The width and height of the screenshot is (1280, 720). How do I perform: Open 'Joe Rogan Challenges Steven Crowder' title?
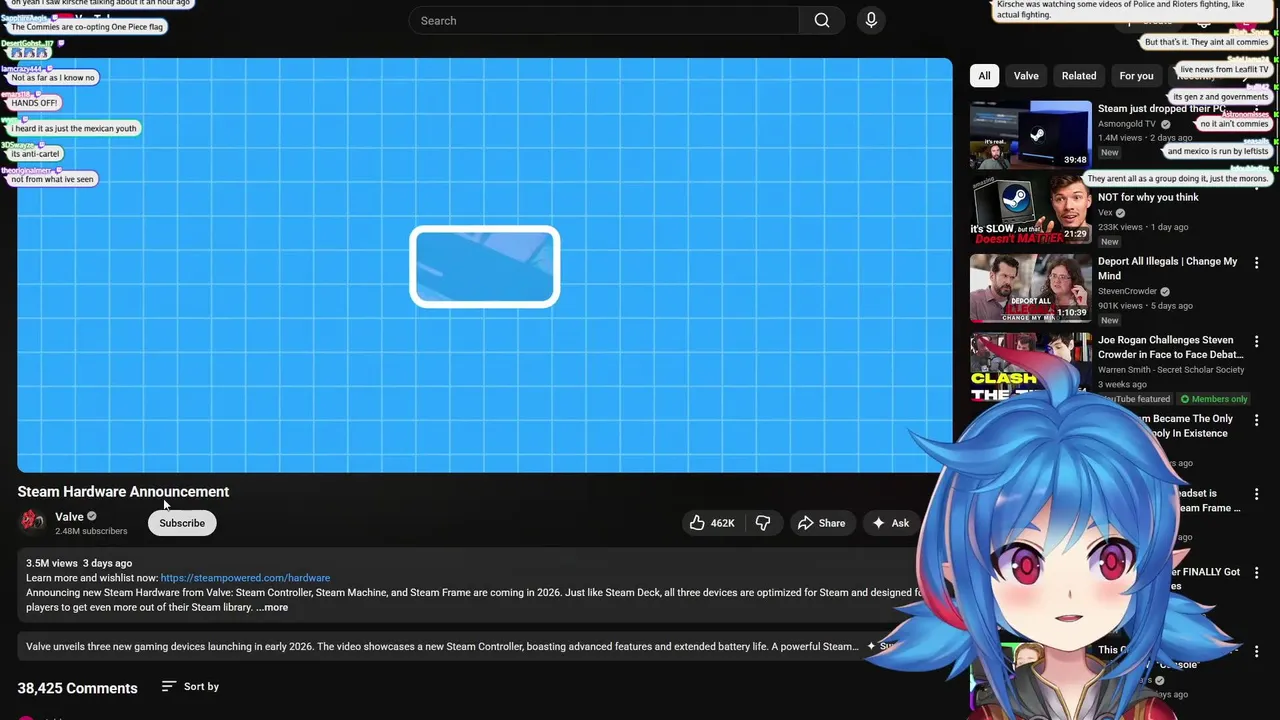(1171, 347)
